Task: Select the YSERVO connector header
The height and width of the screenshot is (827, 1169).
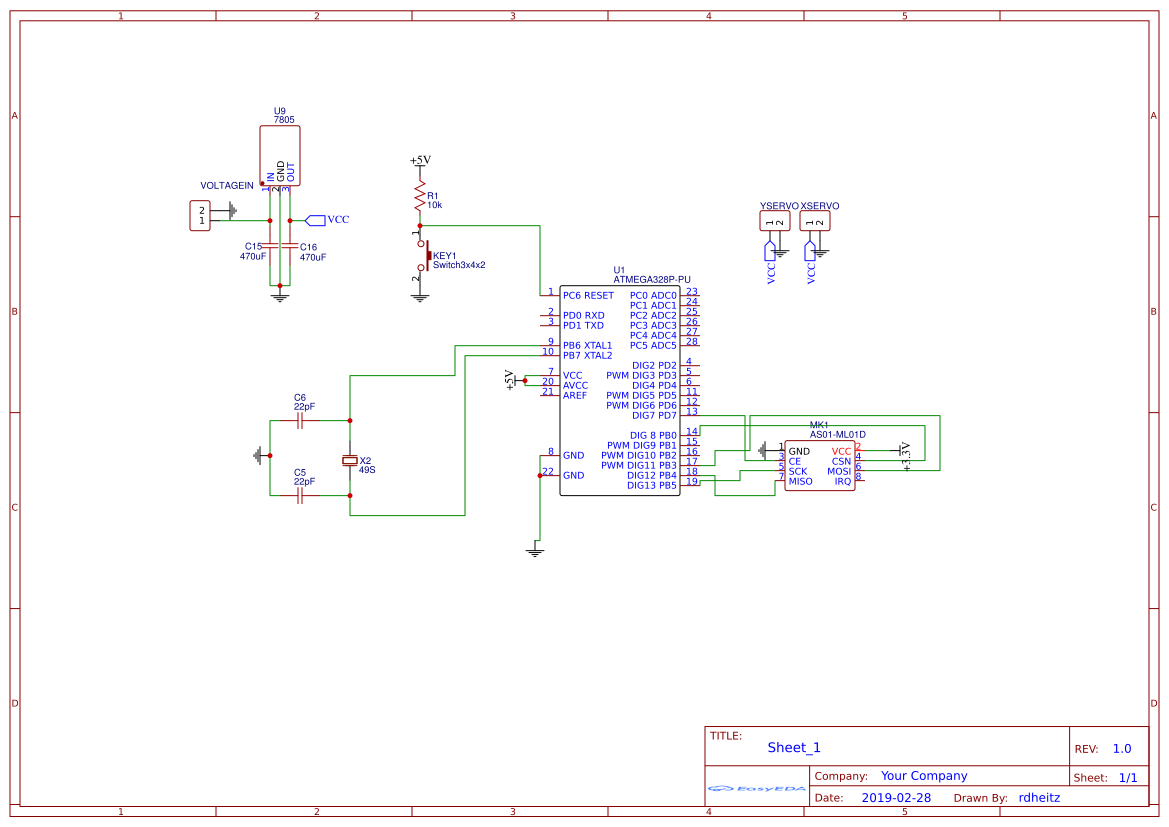Action: click(x=773, y=218)
